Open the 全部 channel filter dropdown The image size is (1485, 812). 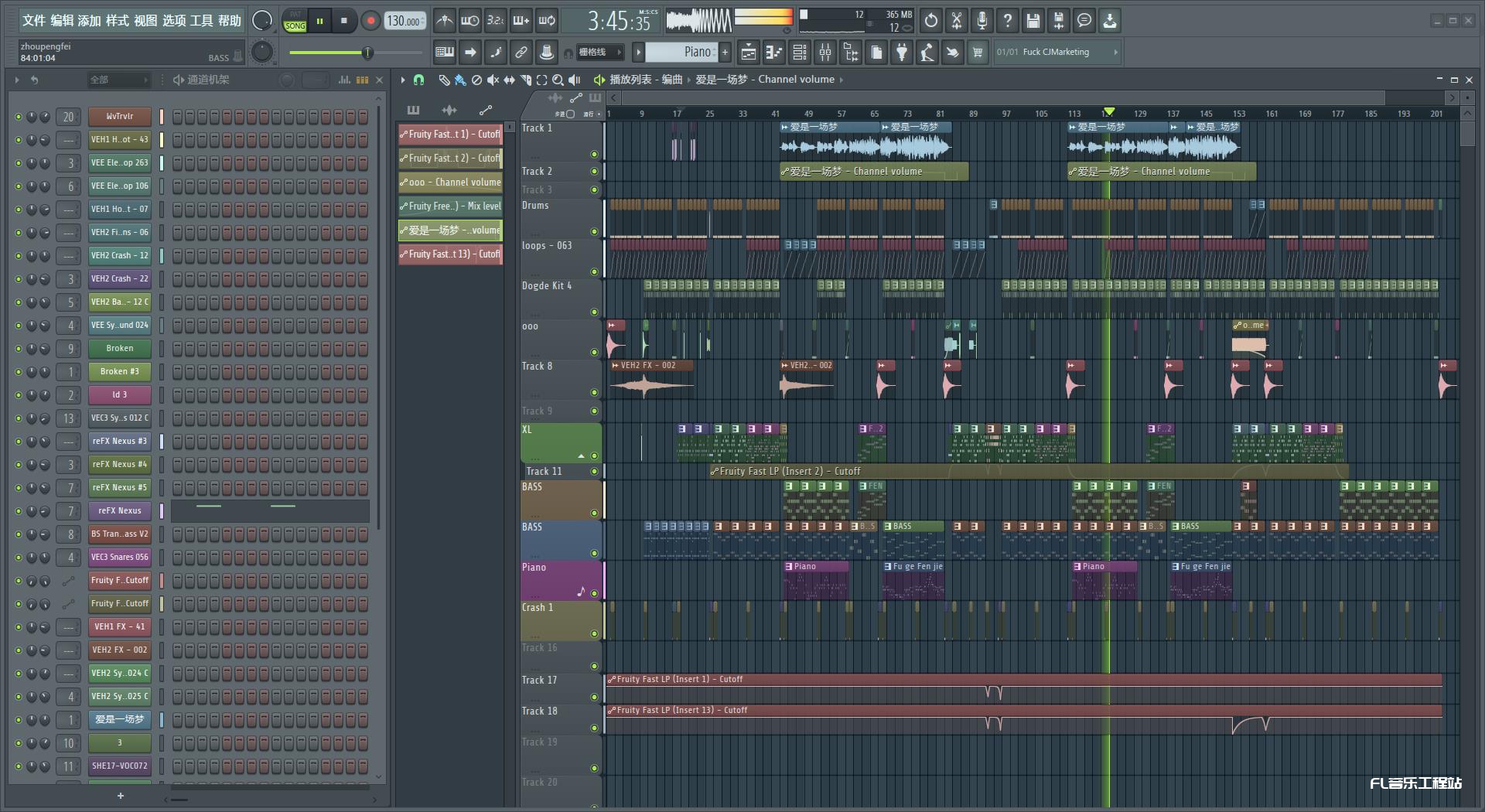click(x=118, y=80)
